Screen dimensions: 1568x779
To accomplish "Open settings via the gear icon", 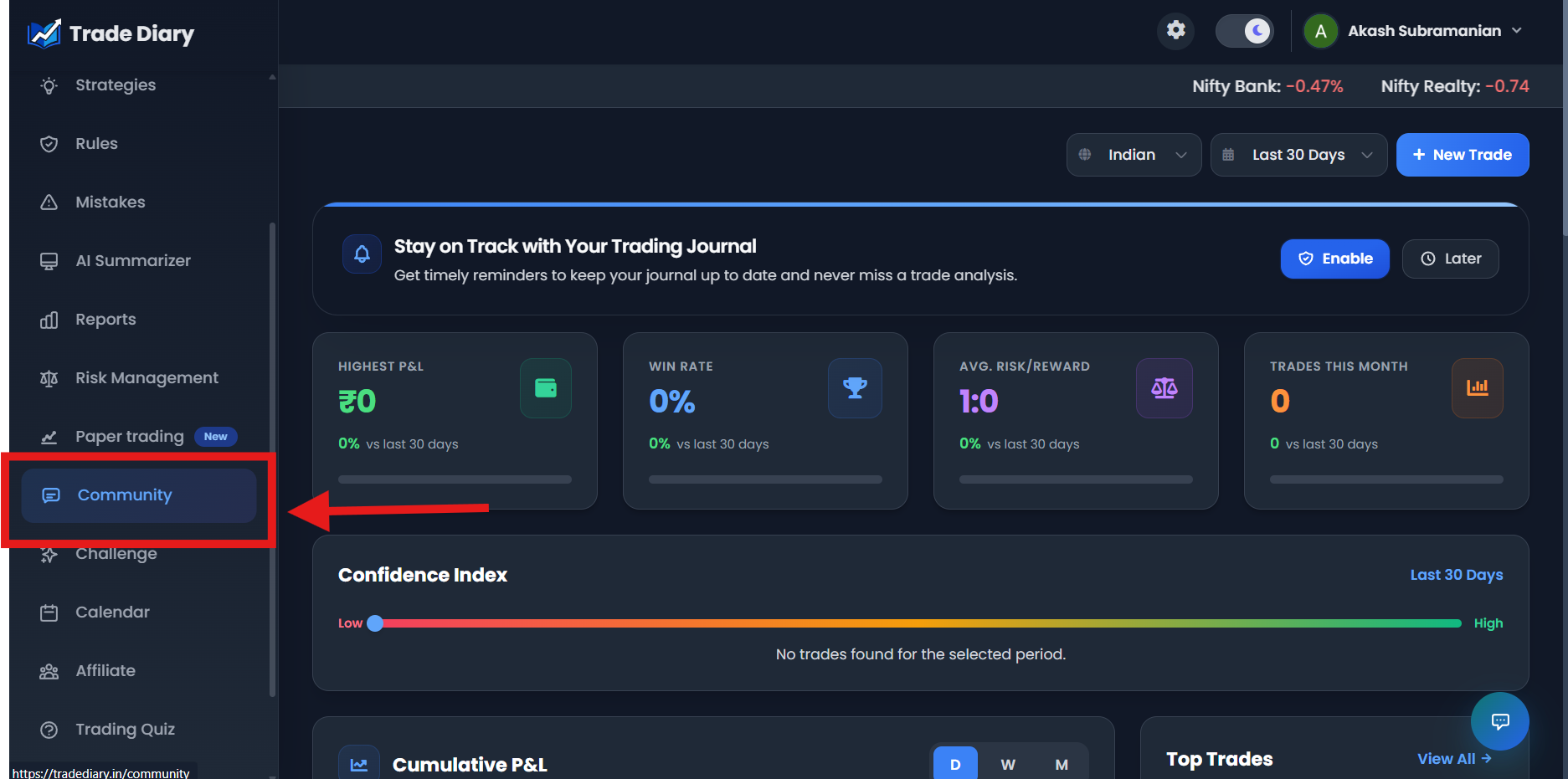I will click(x=1176, y=31).
